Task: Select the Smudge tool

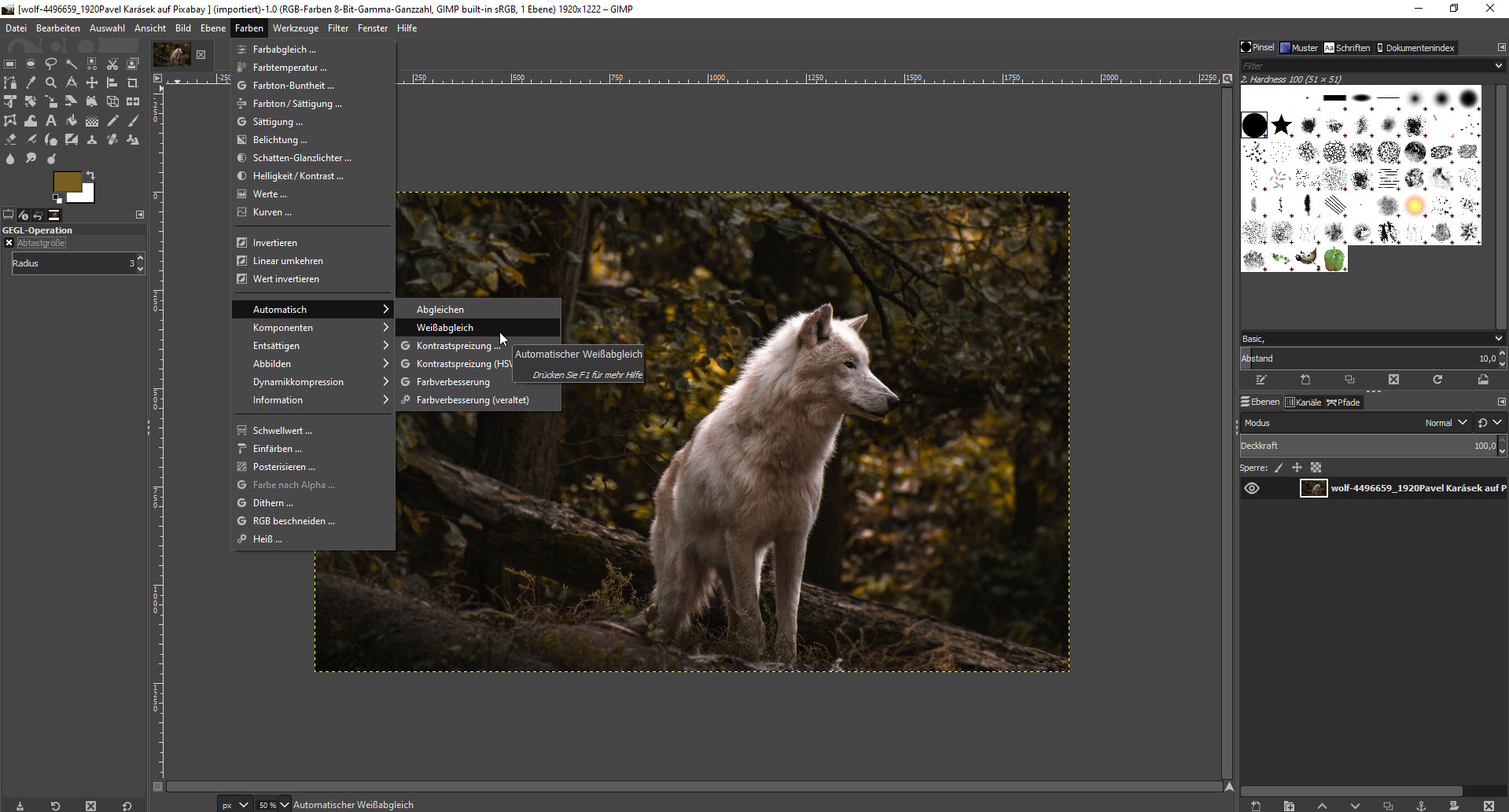Action: (31, 158)
